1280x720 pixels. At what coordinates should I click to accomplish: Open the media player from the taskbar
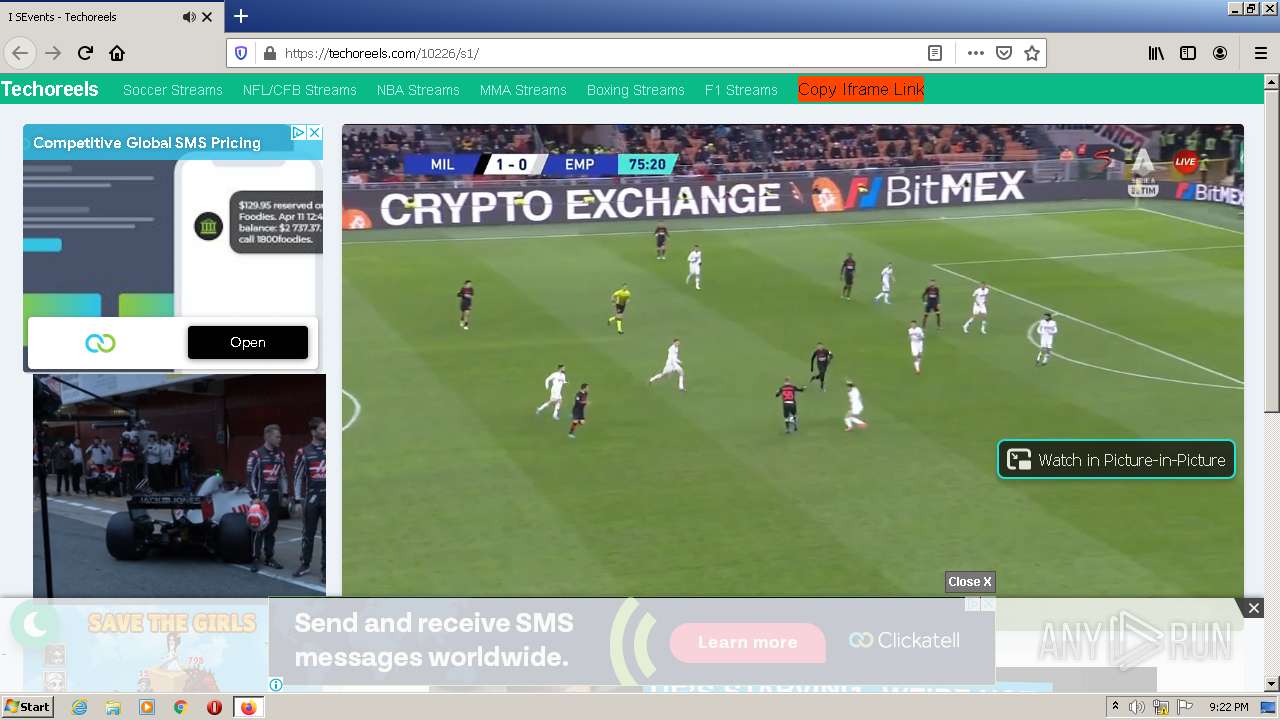(x=147, y=707)
